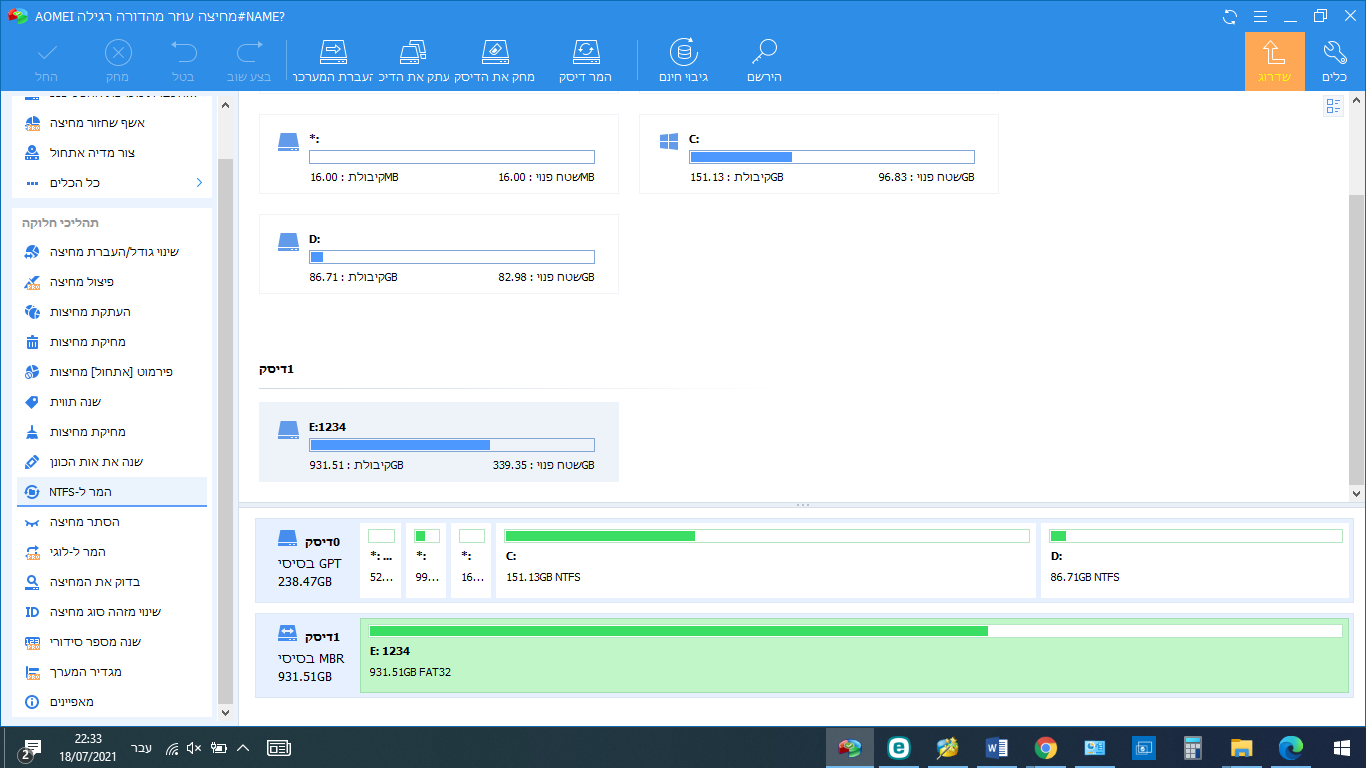Select the D: partition card
1366x768 pixels.
point(439,254)
